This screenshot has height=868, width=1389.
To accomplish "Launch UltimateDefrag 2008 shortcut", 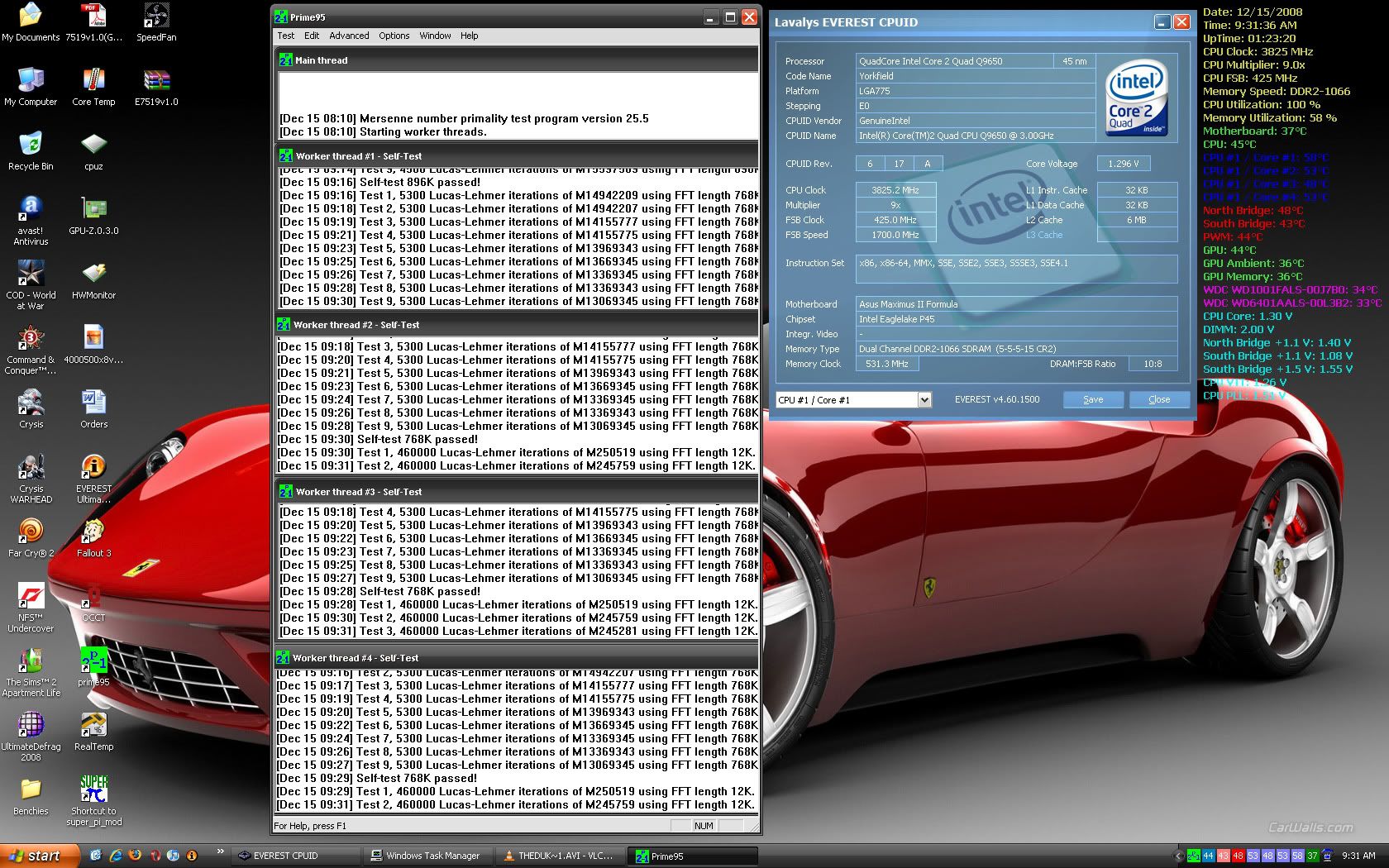I will (31, 736).
